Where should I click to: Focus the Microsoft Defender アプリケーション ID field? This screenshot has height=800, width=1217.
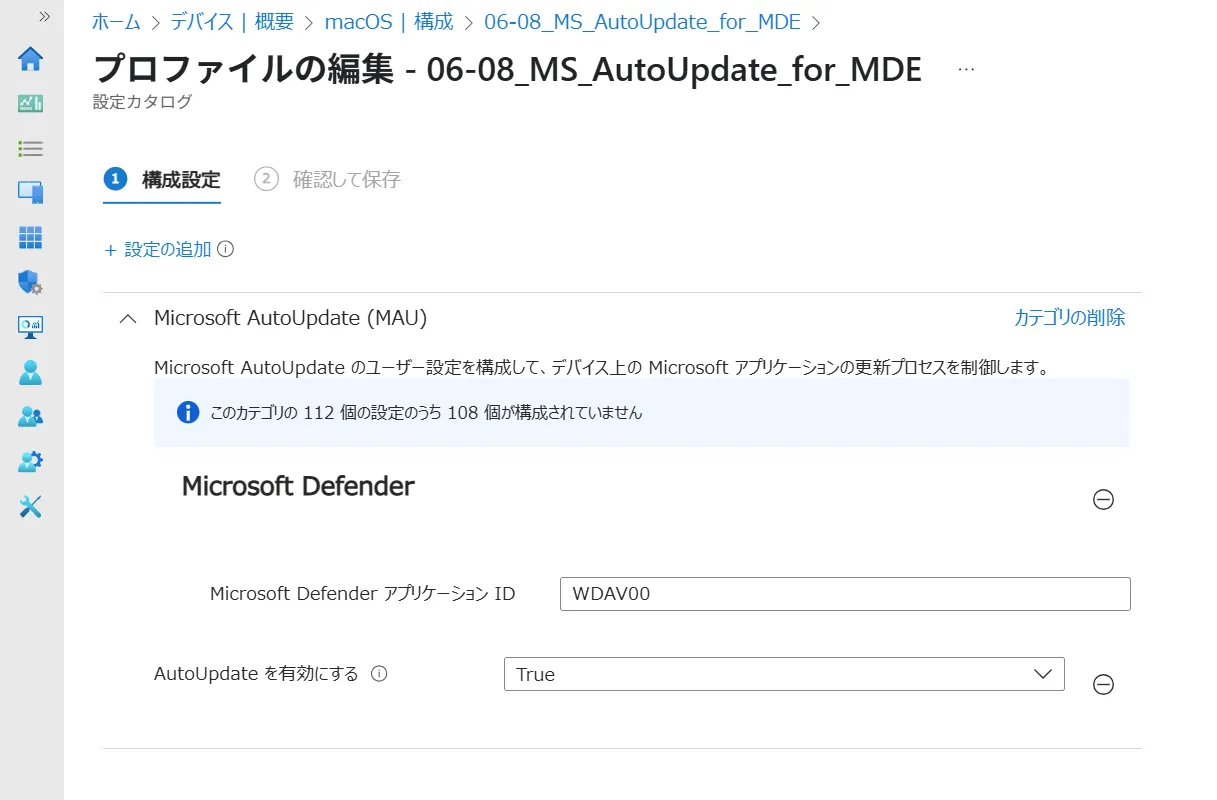(x=845, y=594)
